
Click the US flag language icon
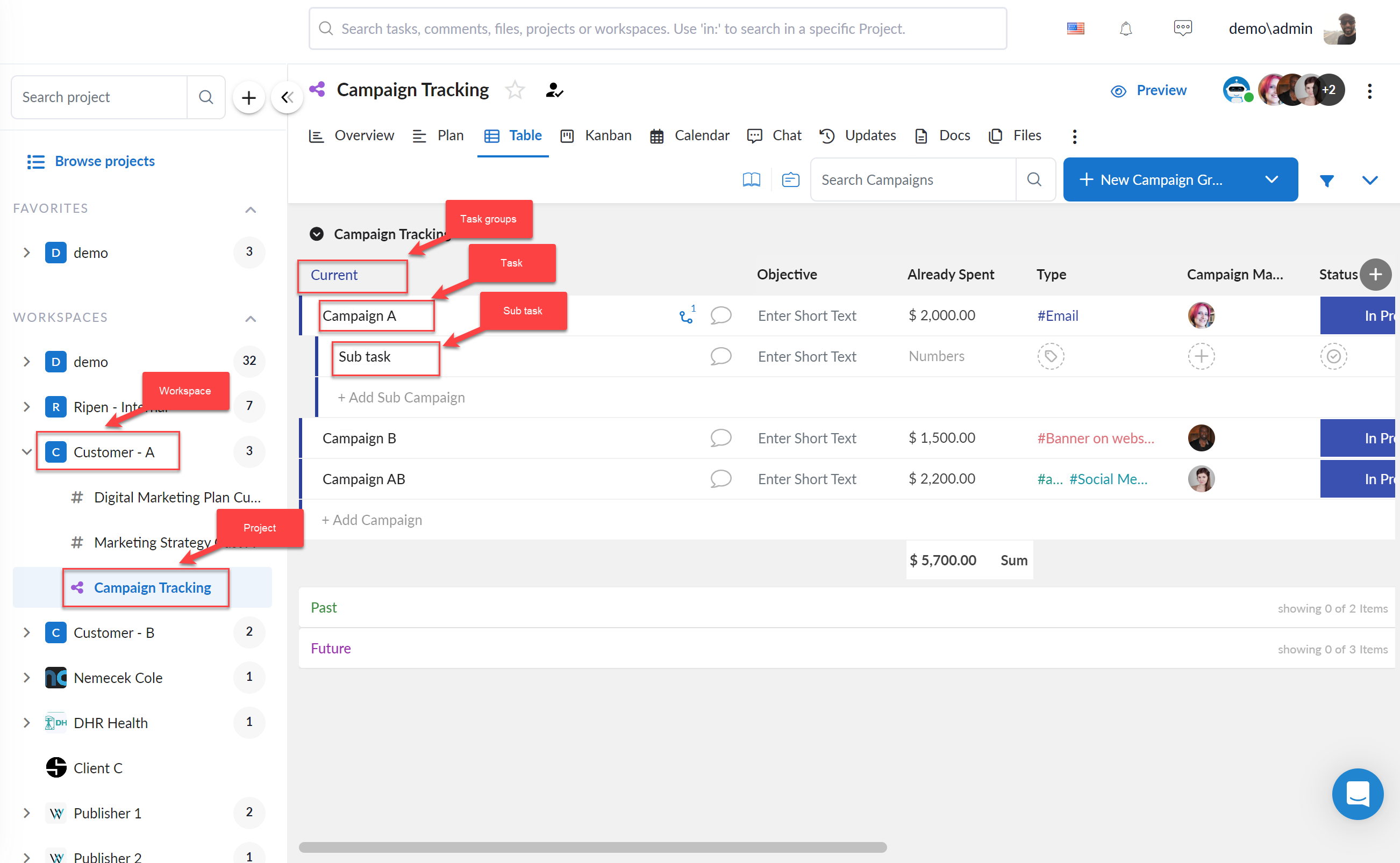tap(1076, 28)
